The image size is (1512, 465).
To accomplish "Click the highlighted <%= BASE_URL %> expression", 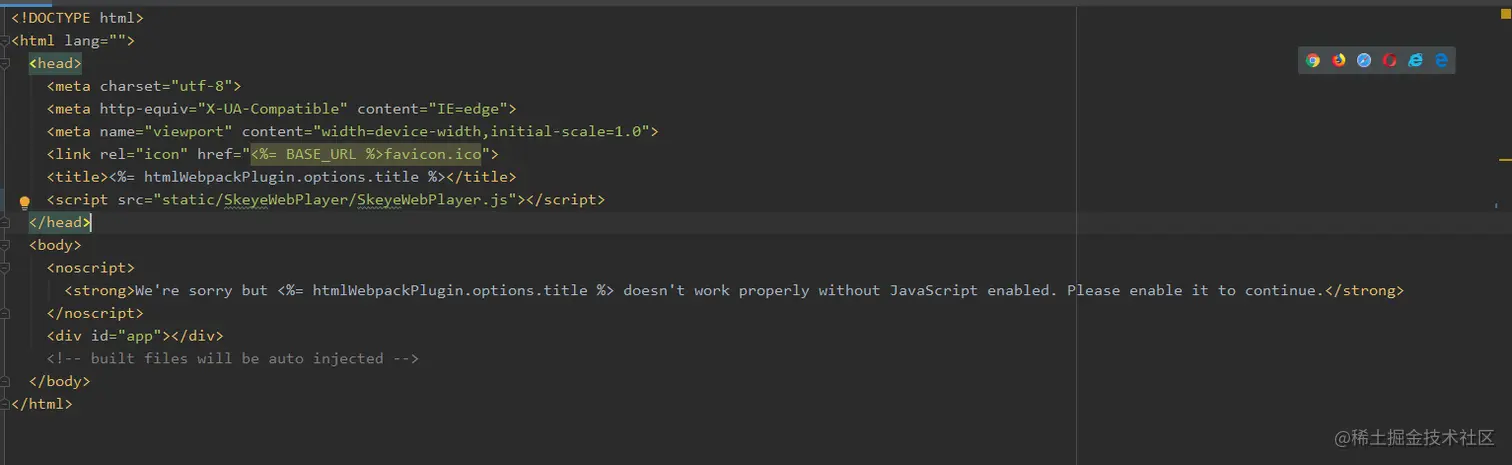I will 317,154.
